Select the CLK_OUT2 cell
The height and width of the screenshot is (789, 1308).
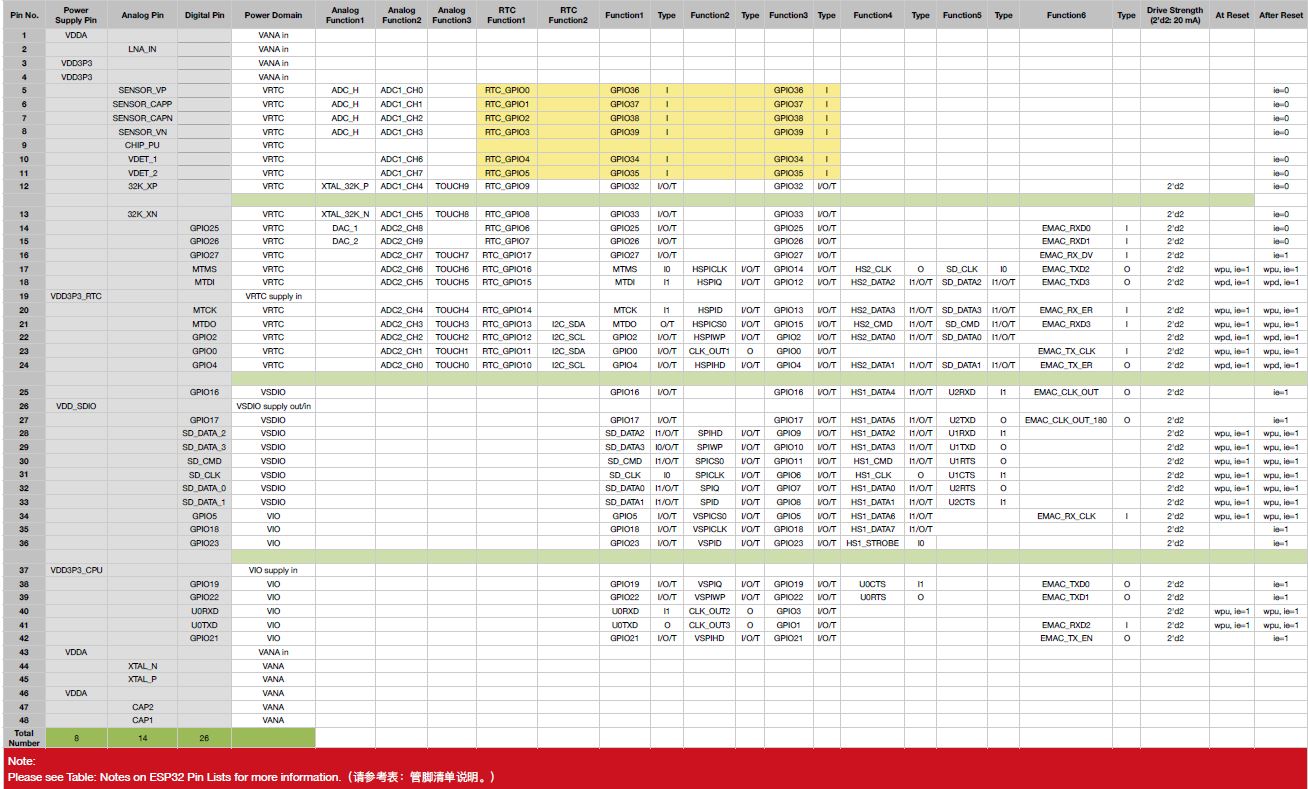click(x=709, y=611)
